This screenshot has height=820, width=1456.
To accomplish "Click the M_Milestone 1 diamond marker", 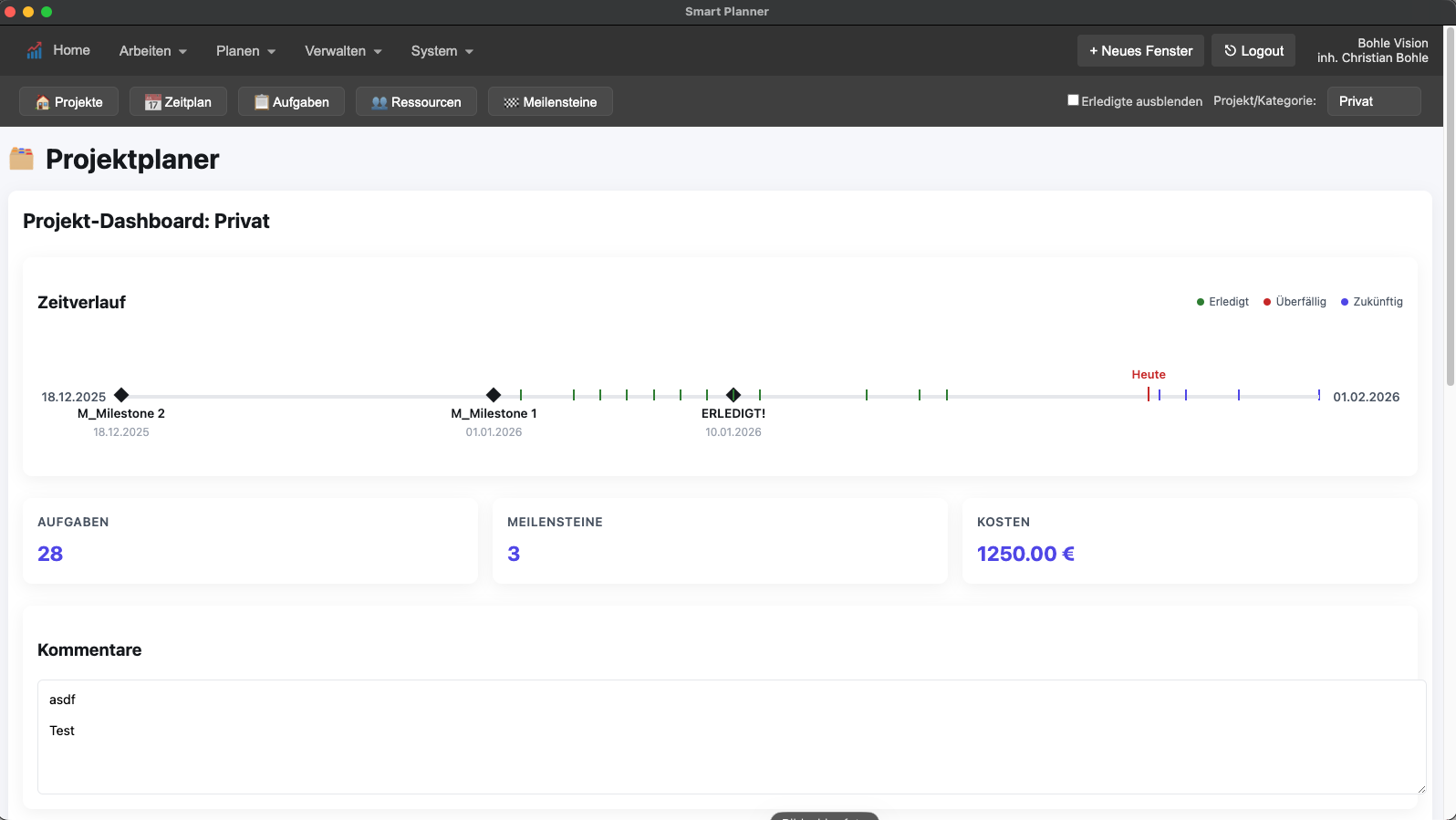I will (x=494, y=395).
